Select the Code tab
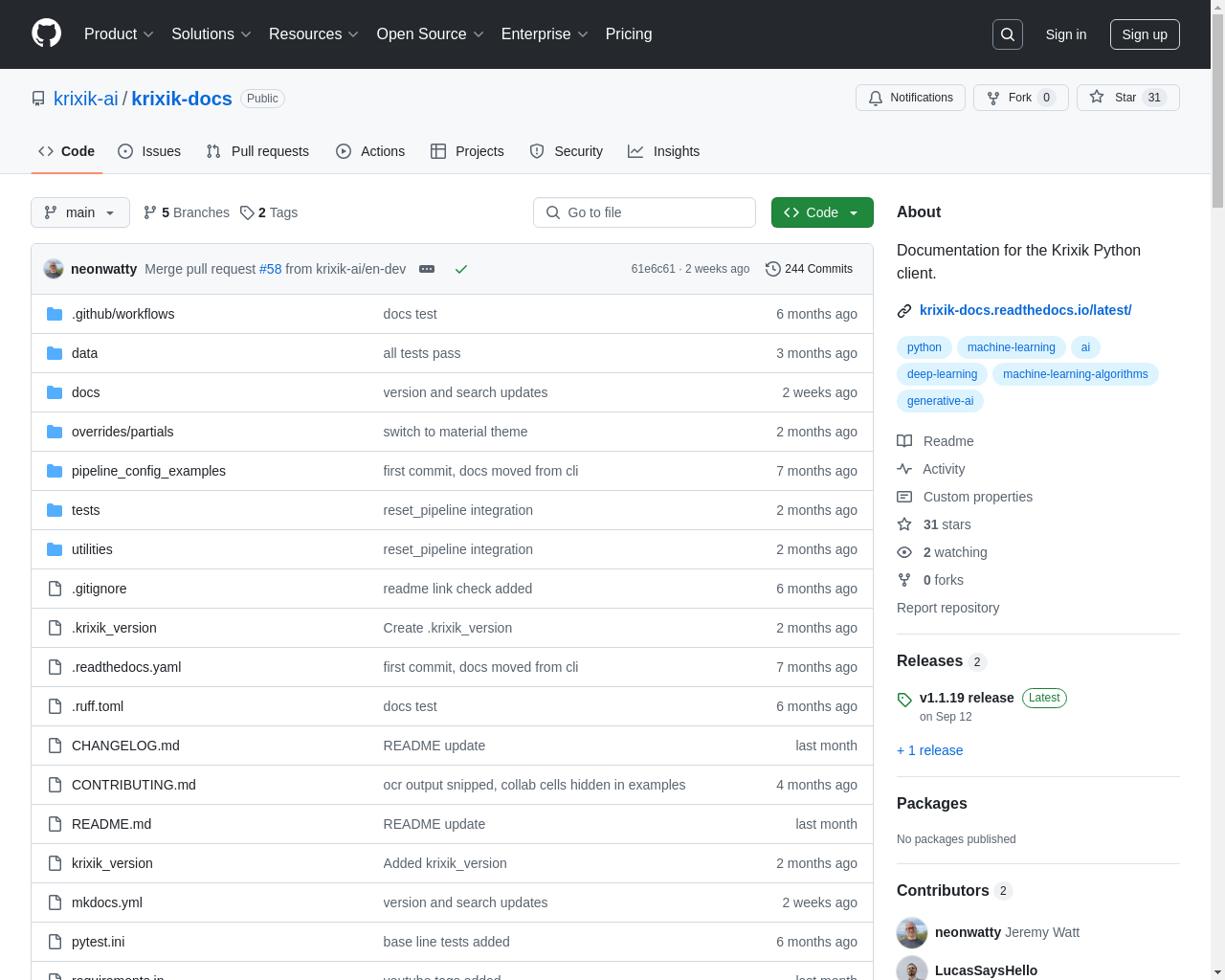The image size is (1225, 980). pos(66,151)
